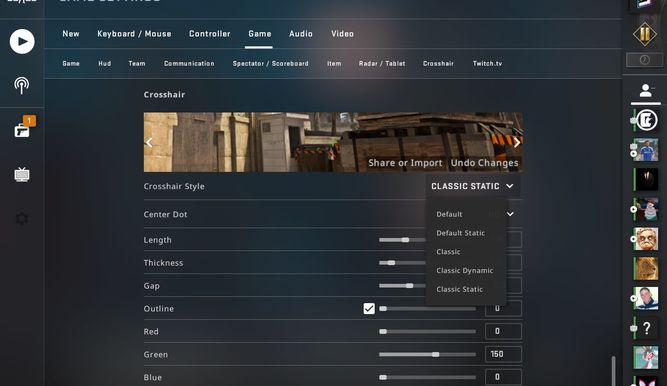Click the previous crosshair preview arrow
667x386 pixels.
tap(149, 143)
